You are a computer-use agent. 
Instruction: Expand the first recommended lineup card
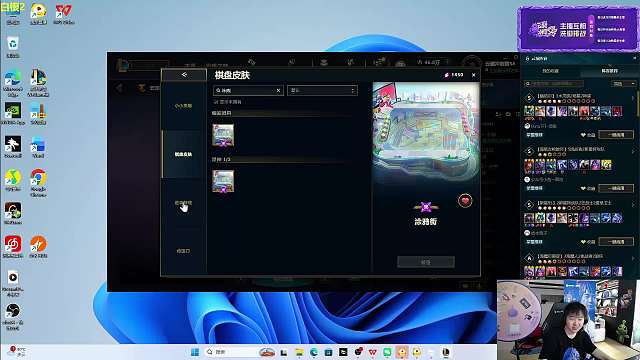[x=633, y=98]
